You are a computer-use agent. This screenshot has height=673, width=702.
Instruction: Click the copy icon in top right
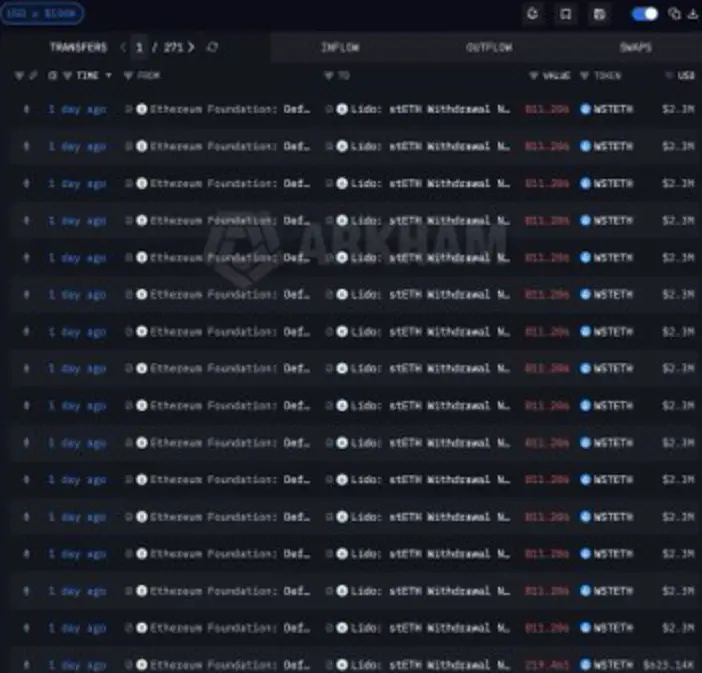[674, 14]
